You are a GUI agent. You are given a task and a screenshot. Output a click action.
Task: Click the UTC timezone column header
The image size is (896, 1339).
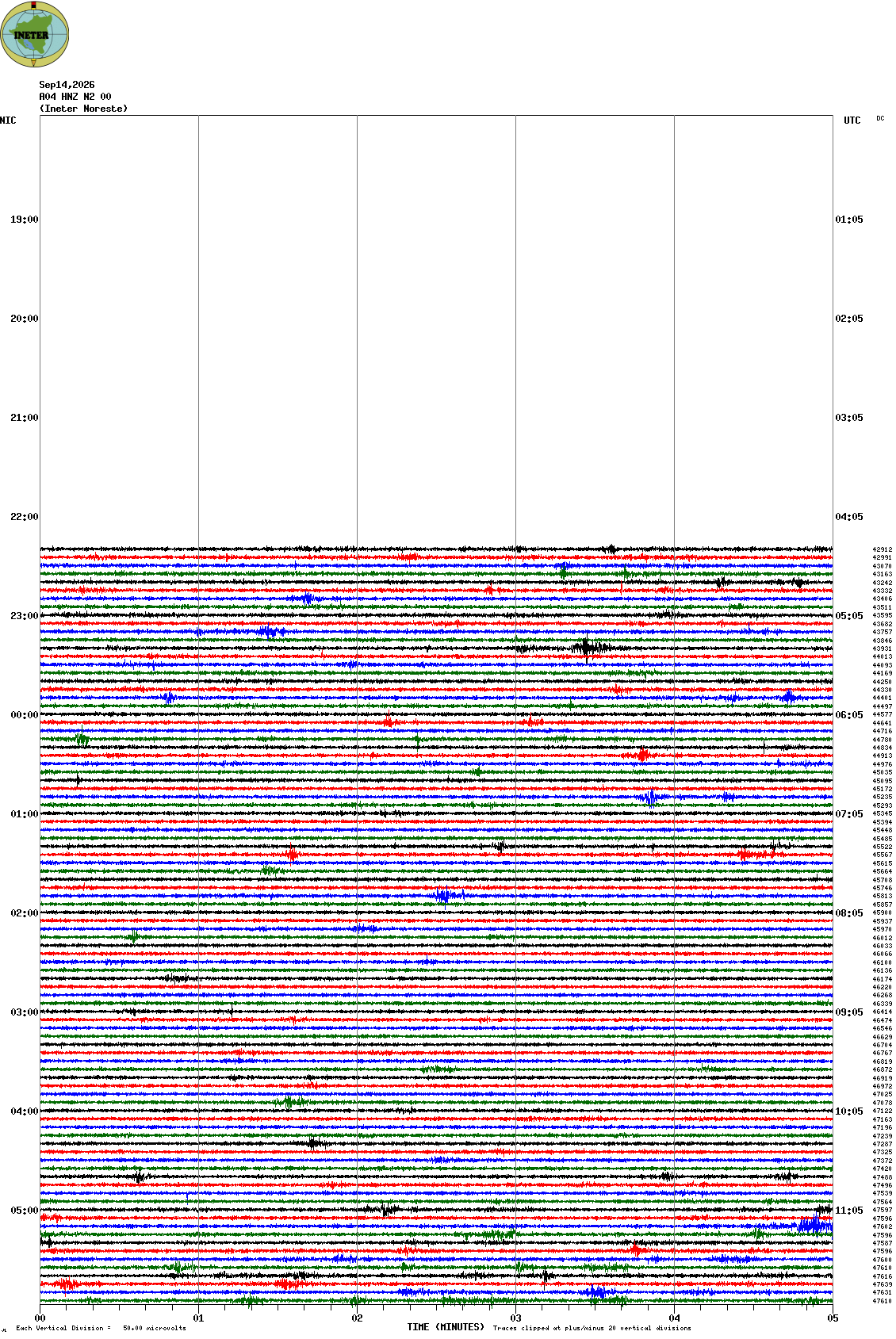pos(852,121)
